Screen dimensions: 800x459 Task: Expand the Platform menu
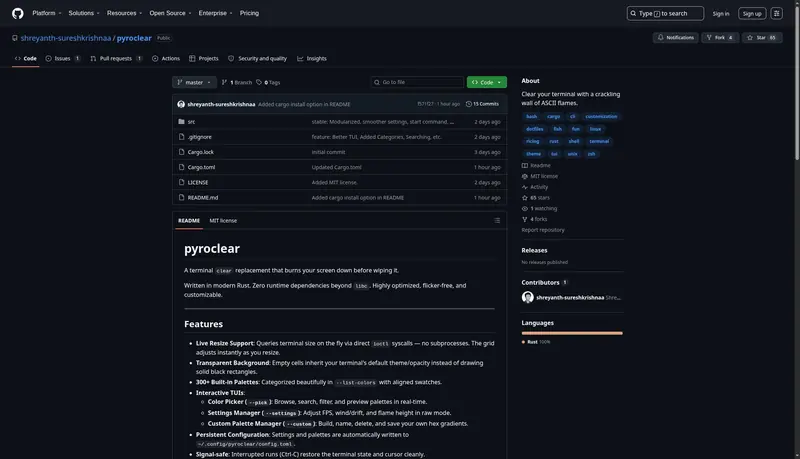tap(46, 13)
